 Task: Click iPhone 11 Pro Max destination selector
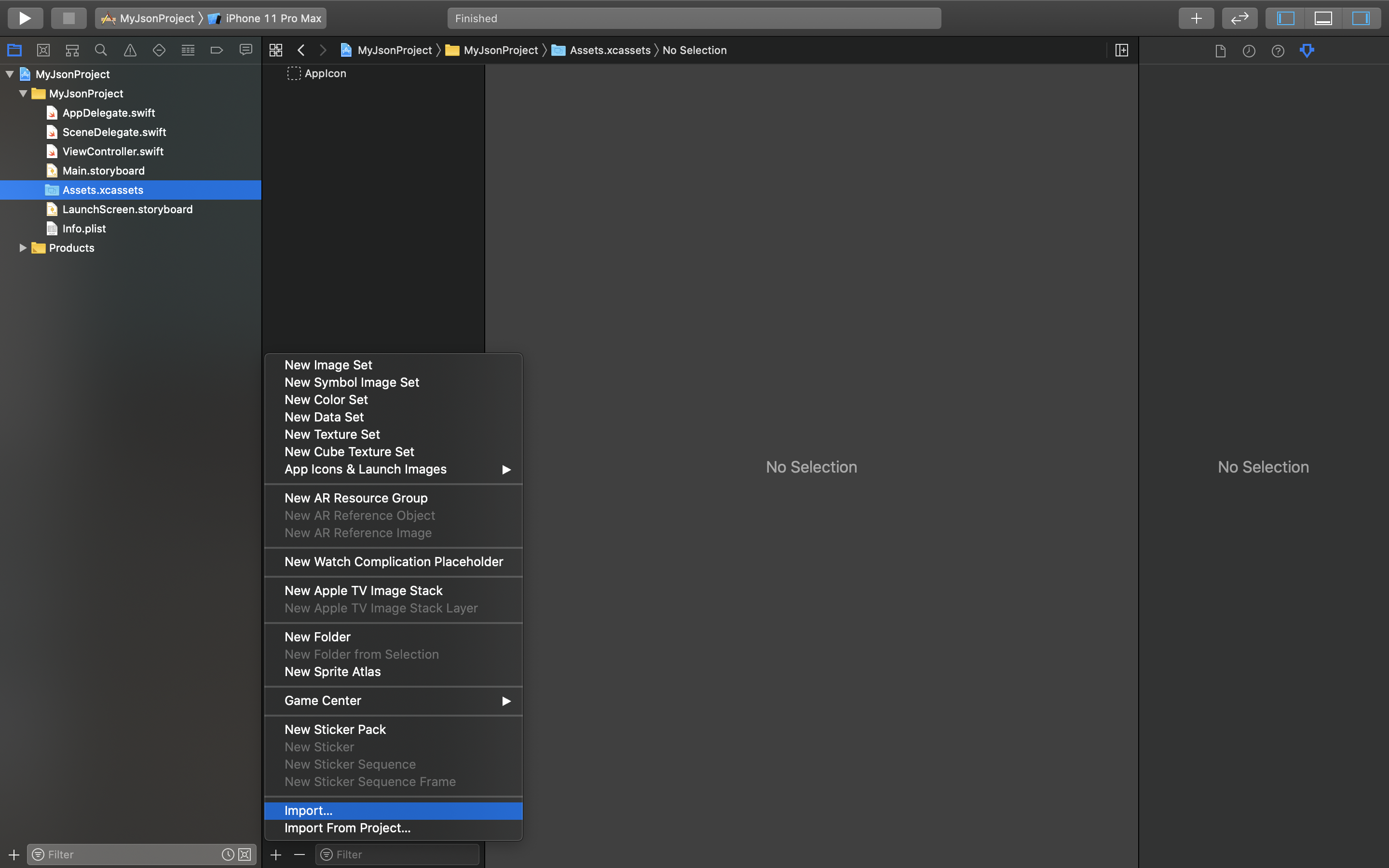[x=272, y=18]
